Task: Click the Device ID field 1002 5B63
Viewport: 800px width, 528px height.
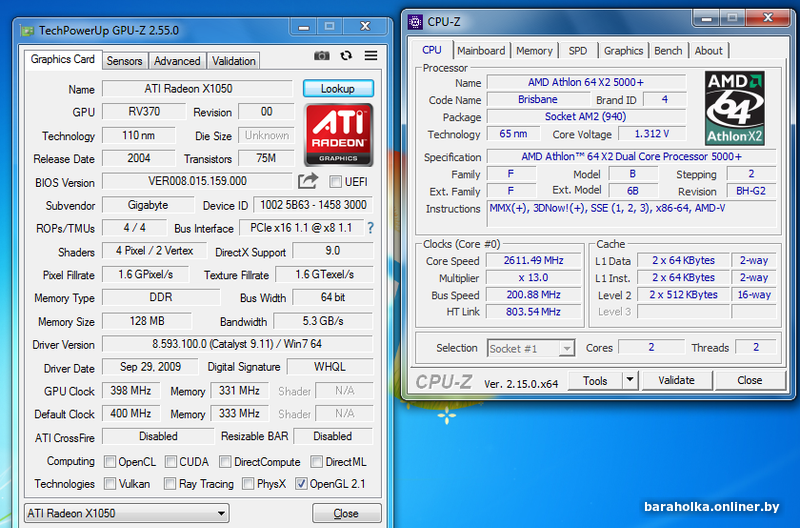Action: pos(313,205)
